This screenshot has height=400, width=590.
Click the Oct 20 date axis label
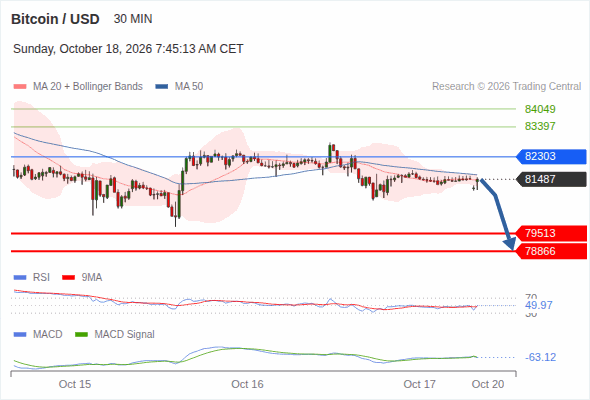(488, 384)
